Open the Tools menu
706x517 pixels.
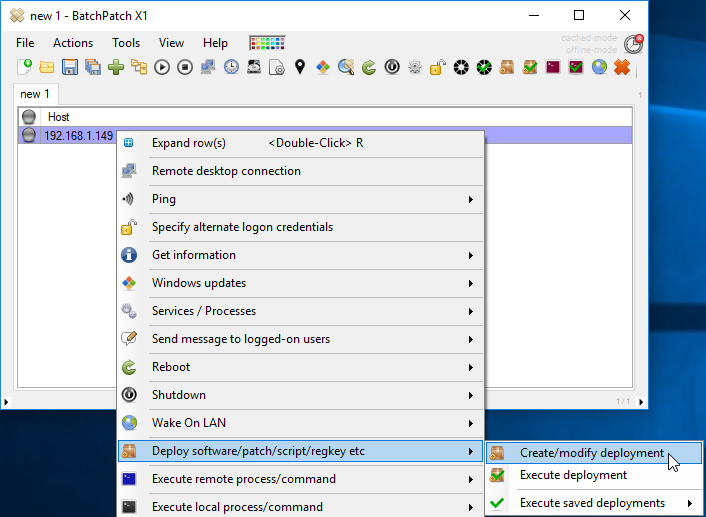[126, 43]
